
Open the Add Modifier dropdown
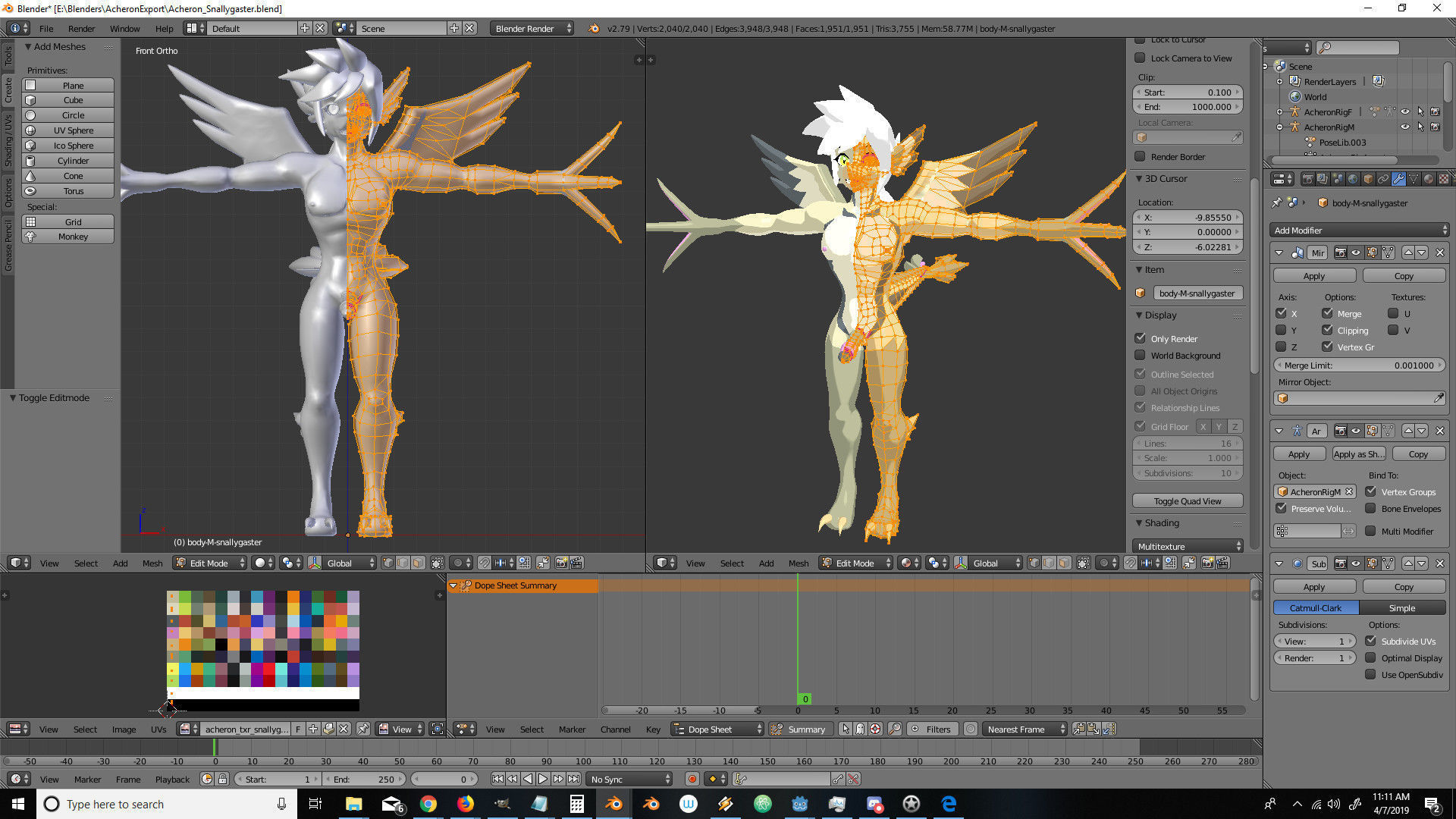tap(1360, 230)
